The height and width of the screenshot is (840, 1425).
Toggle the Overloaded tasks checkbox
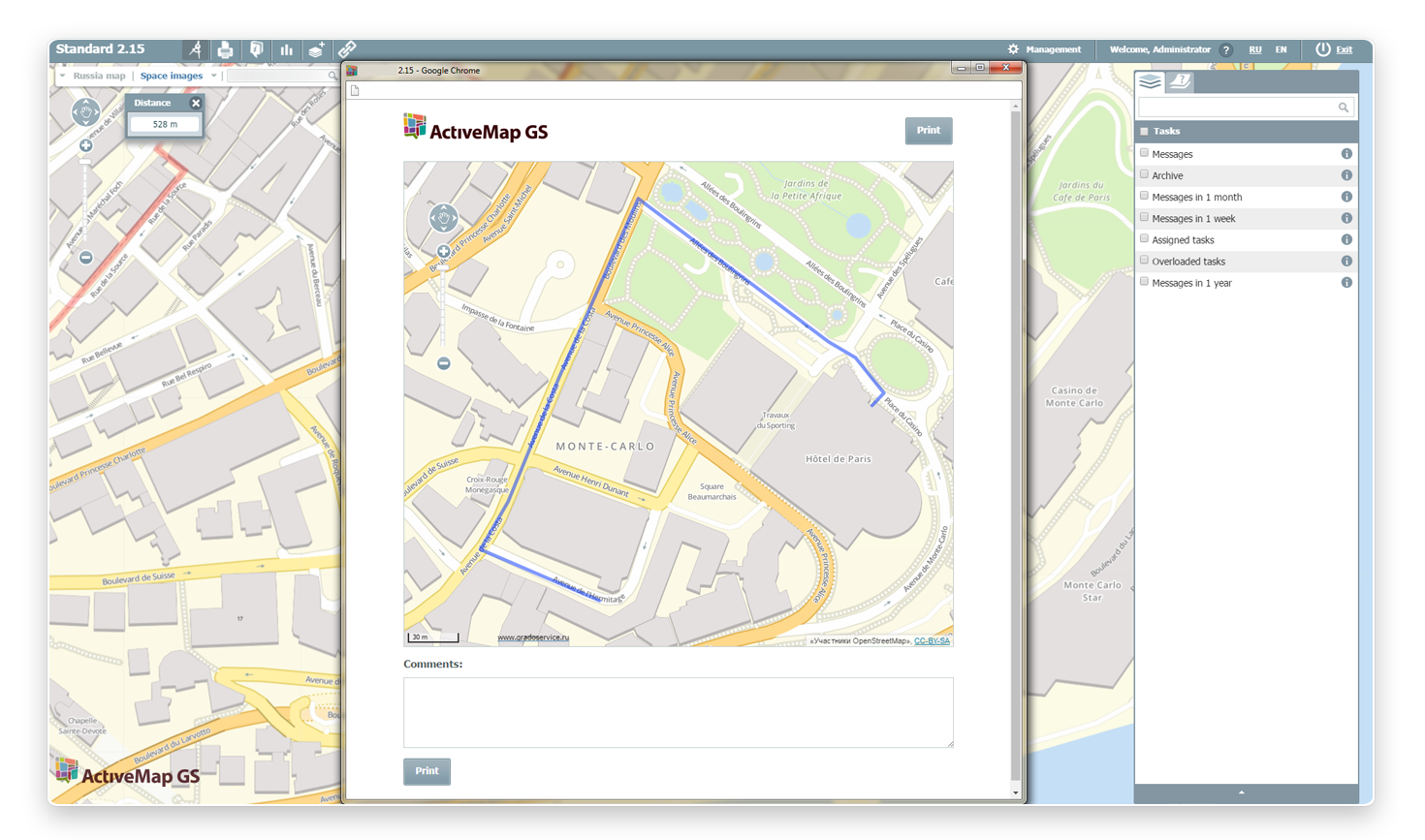click(1145, 261)
